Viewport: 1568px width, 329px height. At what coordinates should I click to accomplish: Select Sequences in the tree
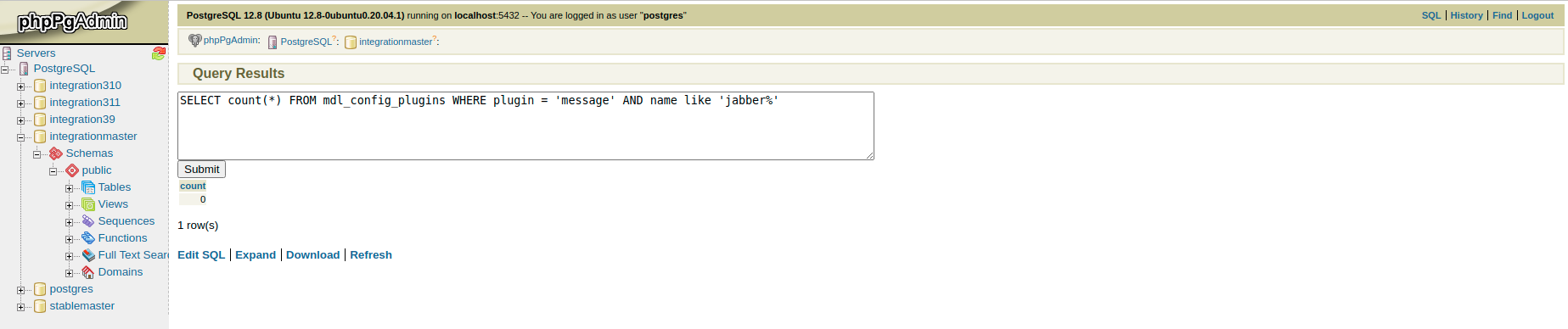[x=126, y=221]
